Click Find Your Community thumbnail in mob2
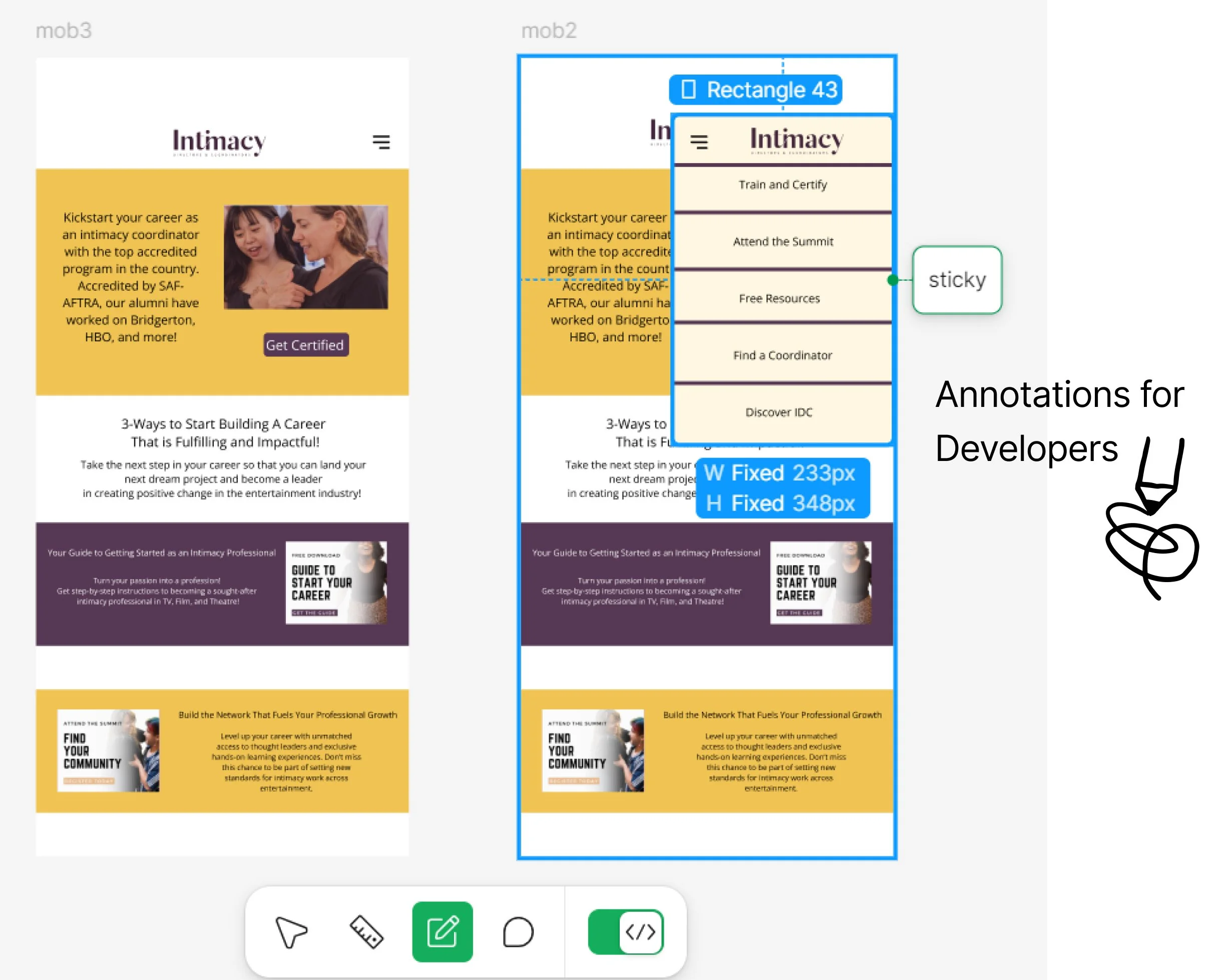Viewport: 1232px width, 980px height. coord(593,750)
